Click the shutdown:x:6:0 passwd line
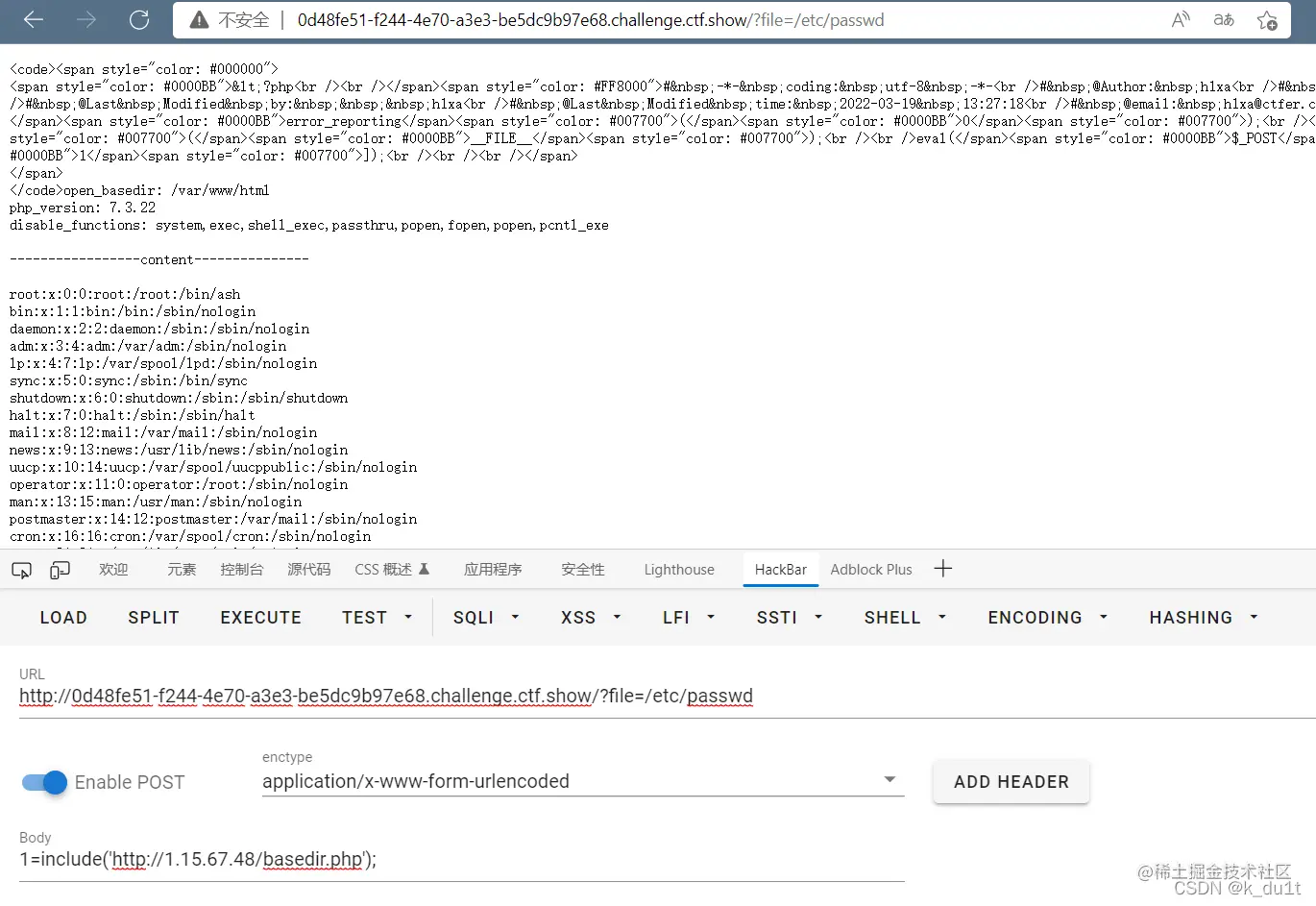 (x=179, y=398)
